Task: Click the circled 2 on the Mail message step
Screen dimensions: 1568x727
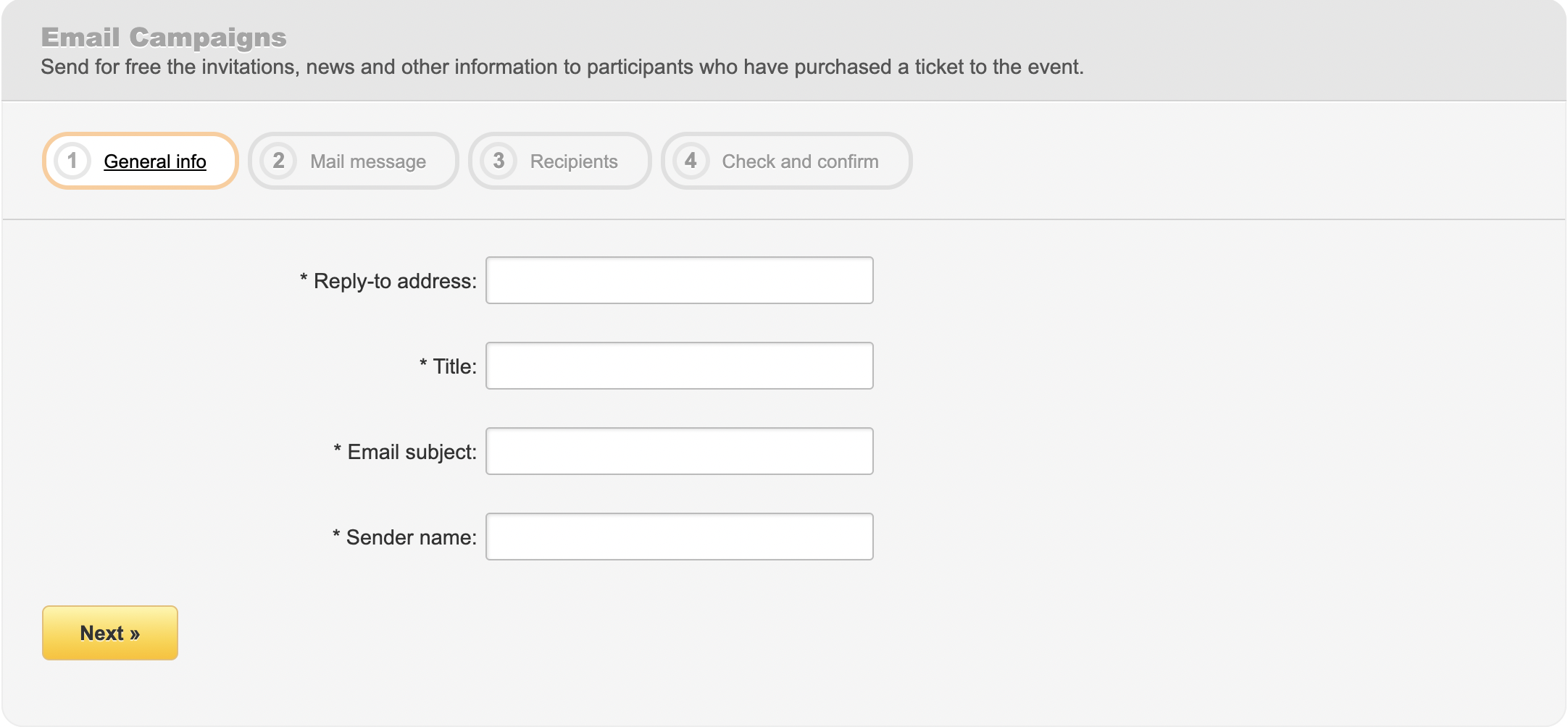Action: tap(279, 161)
